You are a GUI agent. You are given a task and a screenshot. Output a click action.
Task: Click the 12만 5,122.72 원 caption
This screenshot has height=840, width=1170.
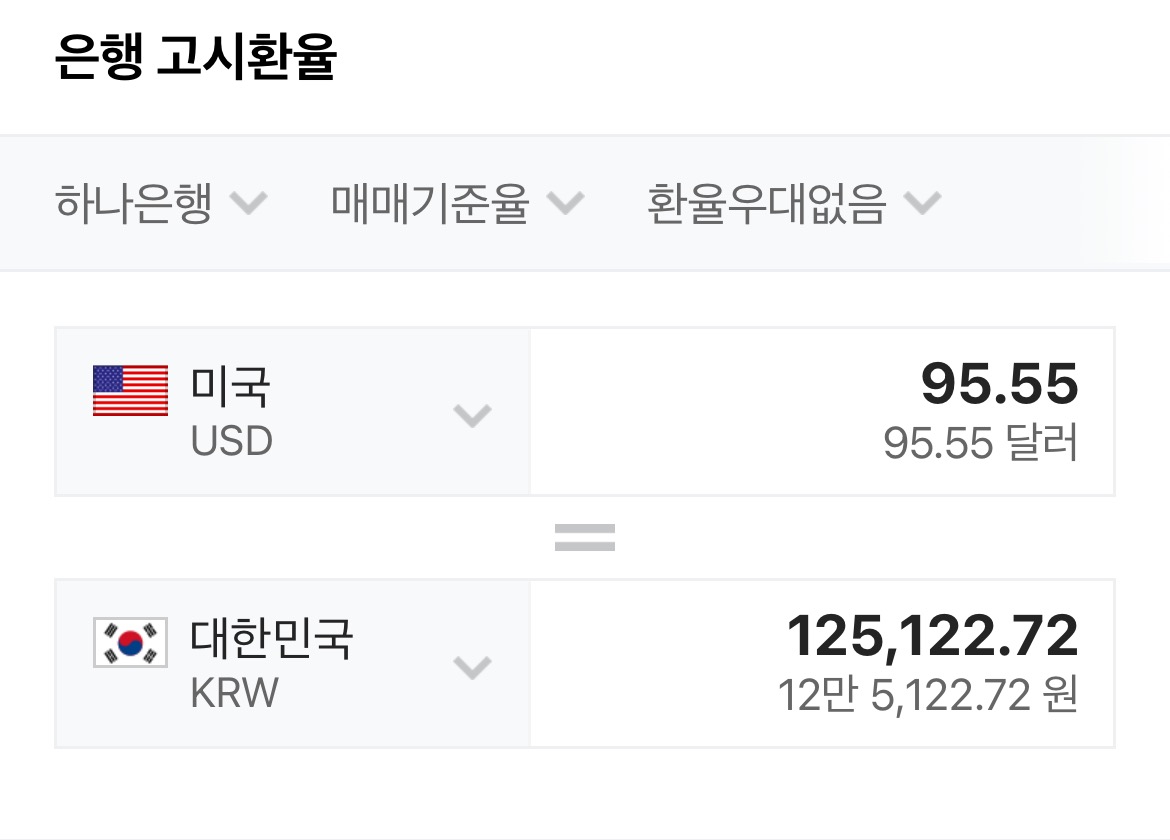(x=928, y=695)
